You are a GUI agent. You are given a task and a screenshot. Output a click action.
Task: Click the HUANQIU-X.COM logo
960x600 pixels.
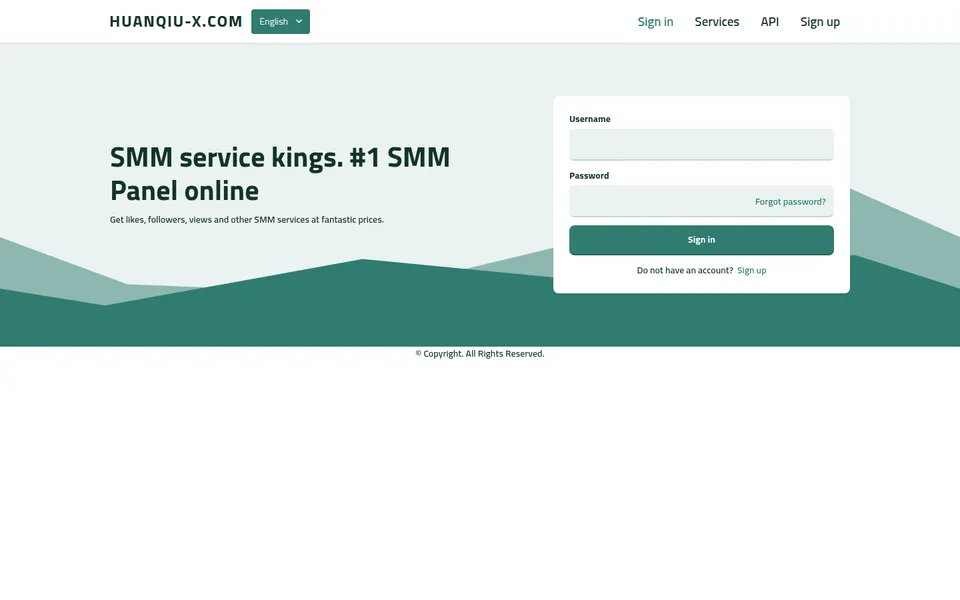tap(176, 21)
